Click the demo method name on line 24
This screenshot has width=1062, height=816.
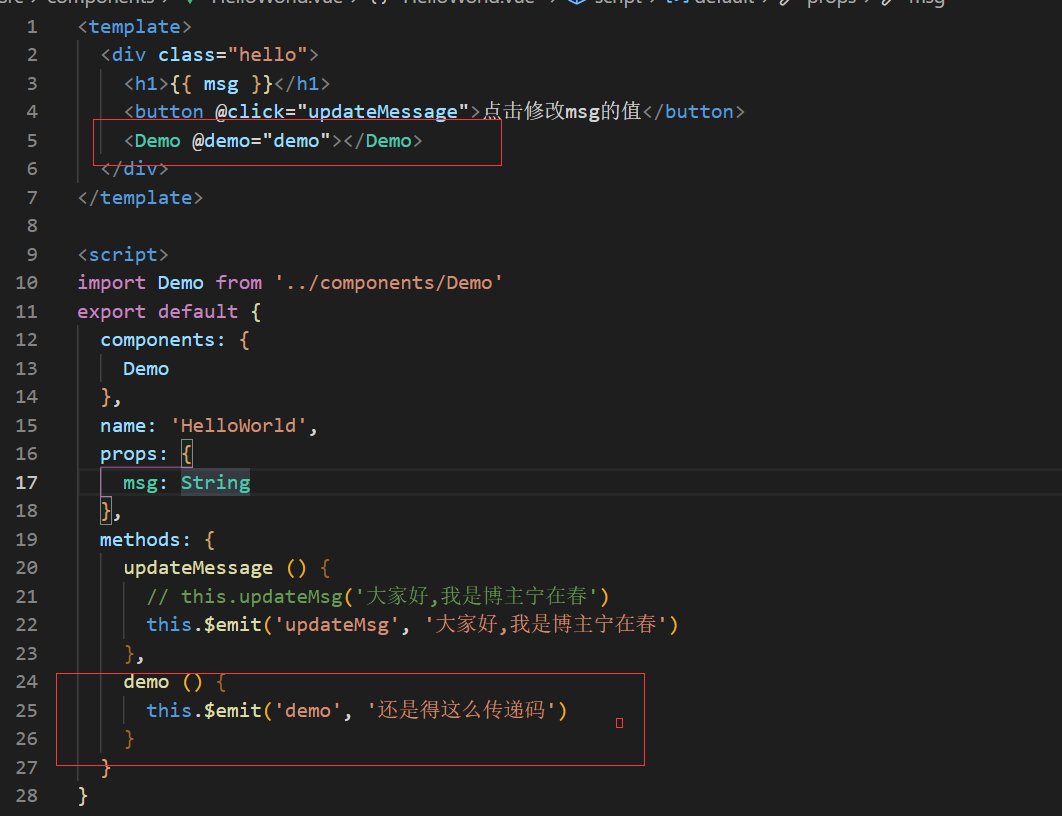(x=146, y=682)
